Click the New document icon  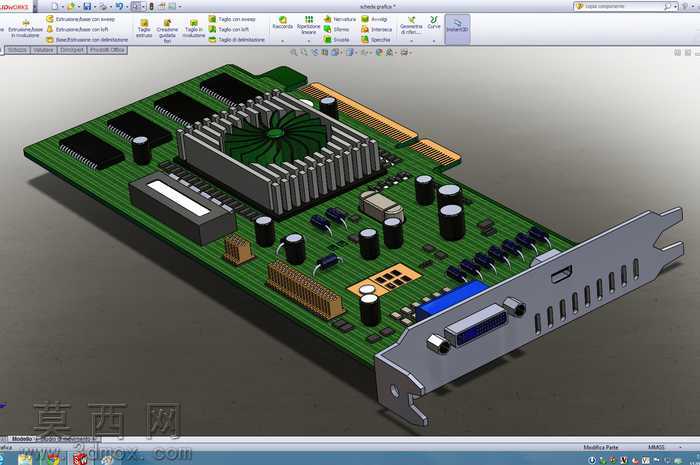click(54, 6)
